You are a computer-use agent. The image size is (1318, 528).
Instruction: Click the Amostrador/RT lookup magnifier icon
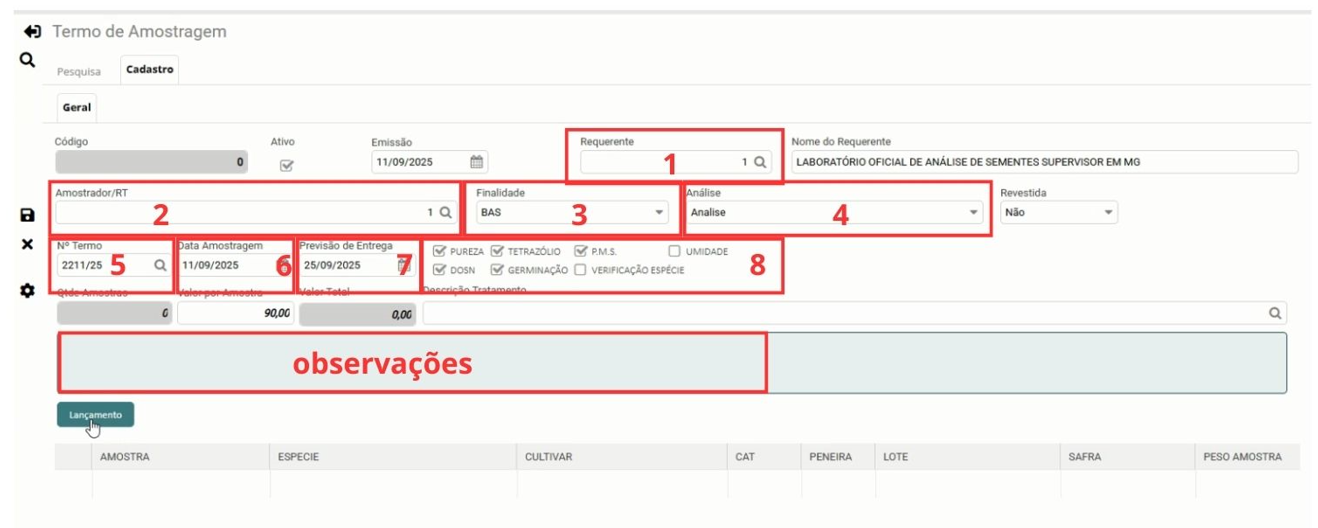point(446,212)
